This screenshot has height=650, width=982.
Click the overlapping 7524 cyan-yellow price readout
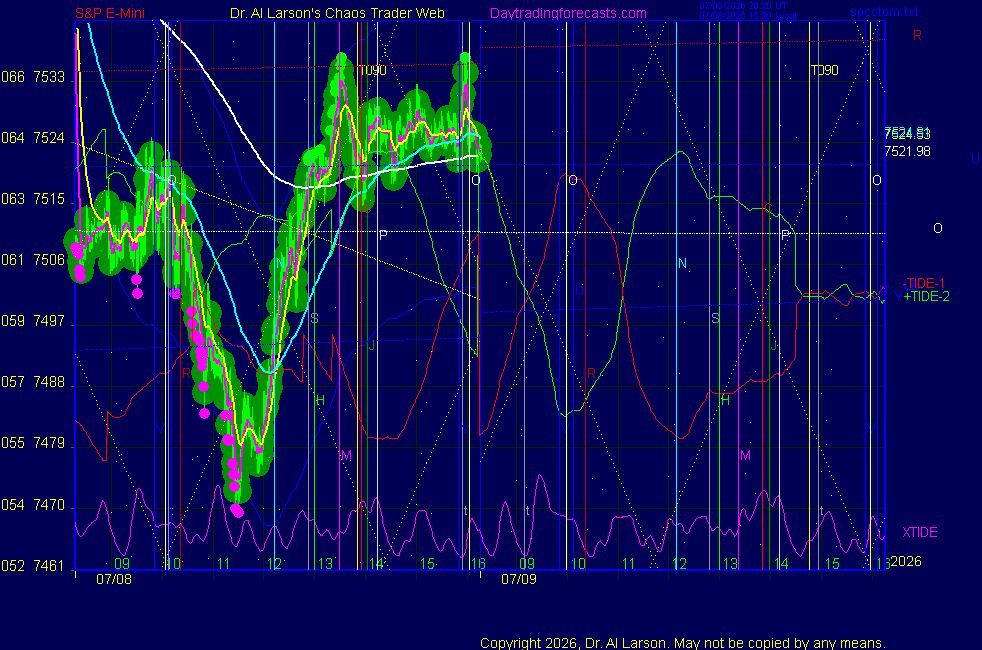[x=907, y=133]
